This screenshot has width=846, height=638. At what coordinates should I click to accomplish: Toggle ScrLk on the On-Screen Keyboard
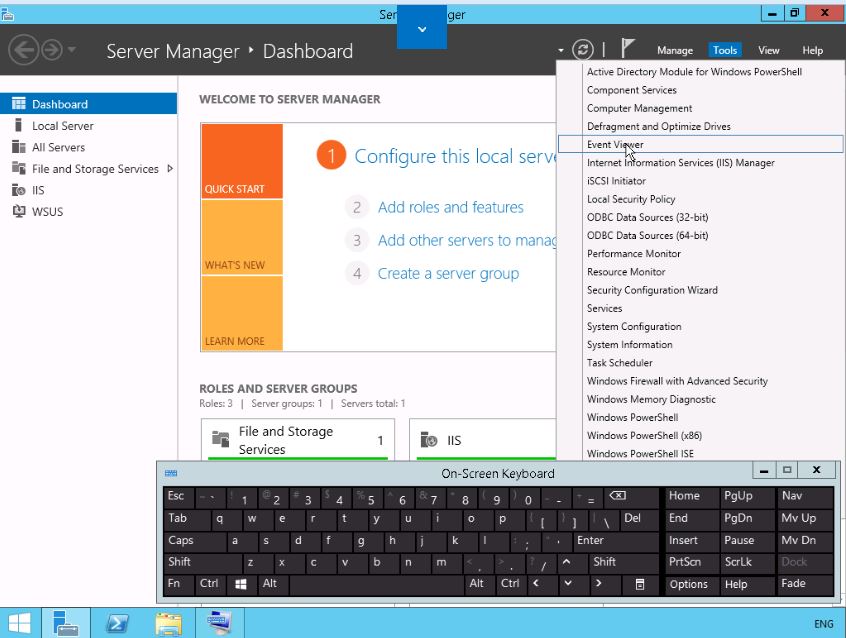pyautogui.click(x=738, y=562)
